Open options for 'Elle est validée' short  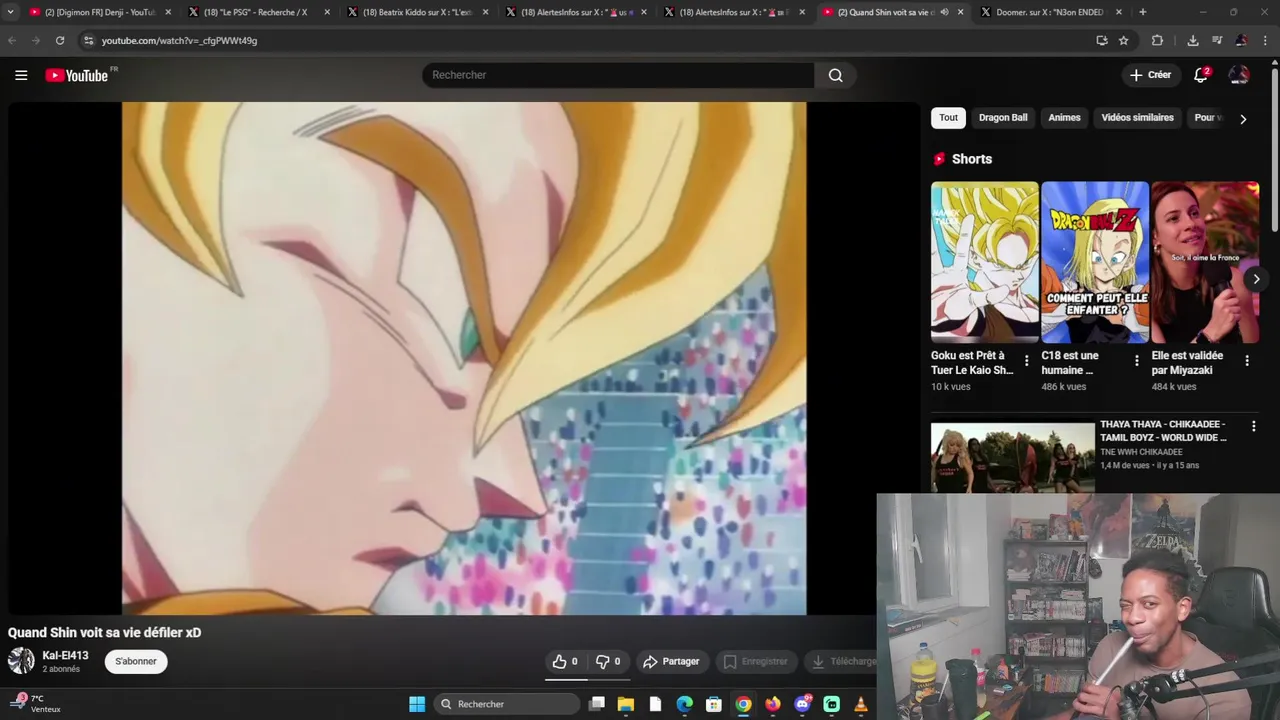click(x=1246, y=361)
